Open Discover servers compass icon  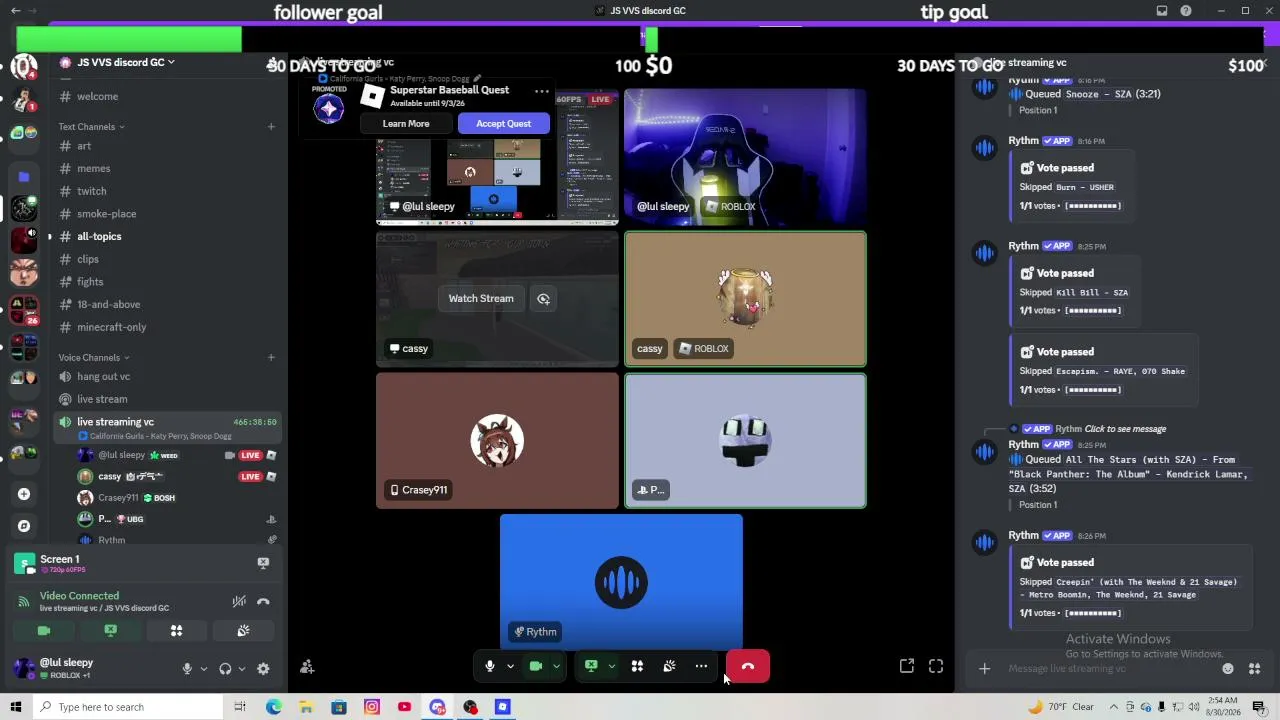pos(24,526)
